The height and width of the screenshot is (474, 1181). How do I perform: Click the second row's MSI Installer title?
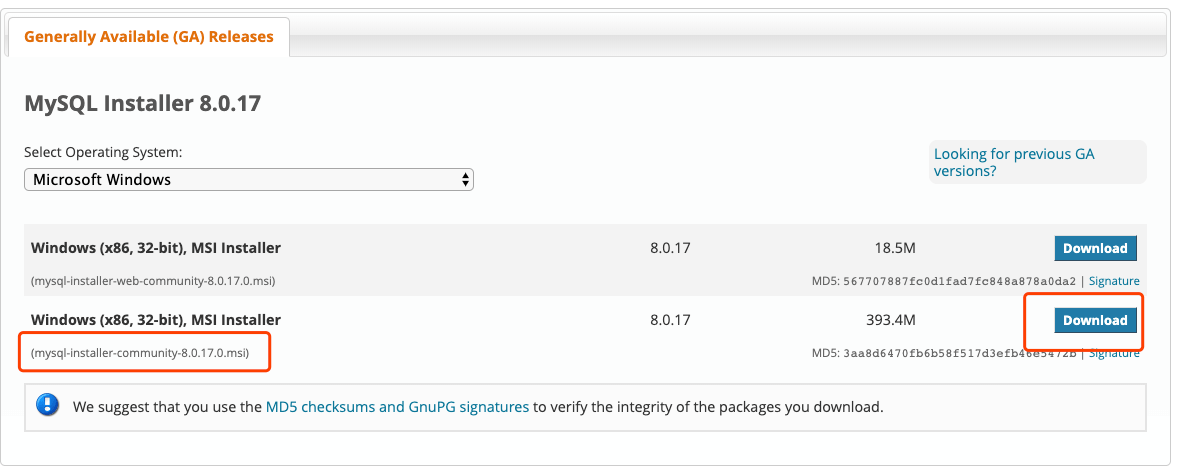click(x=156, y=320)
